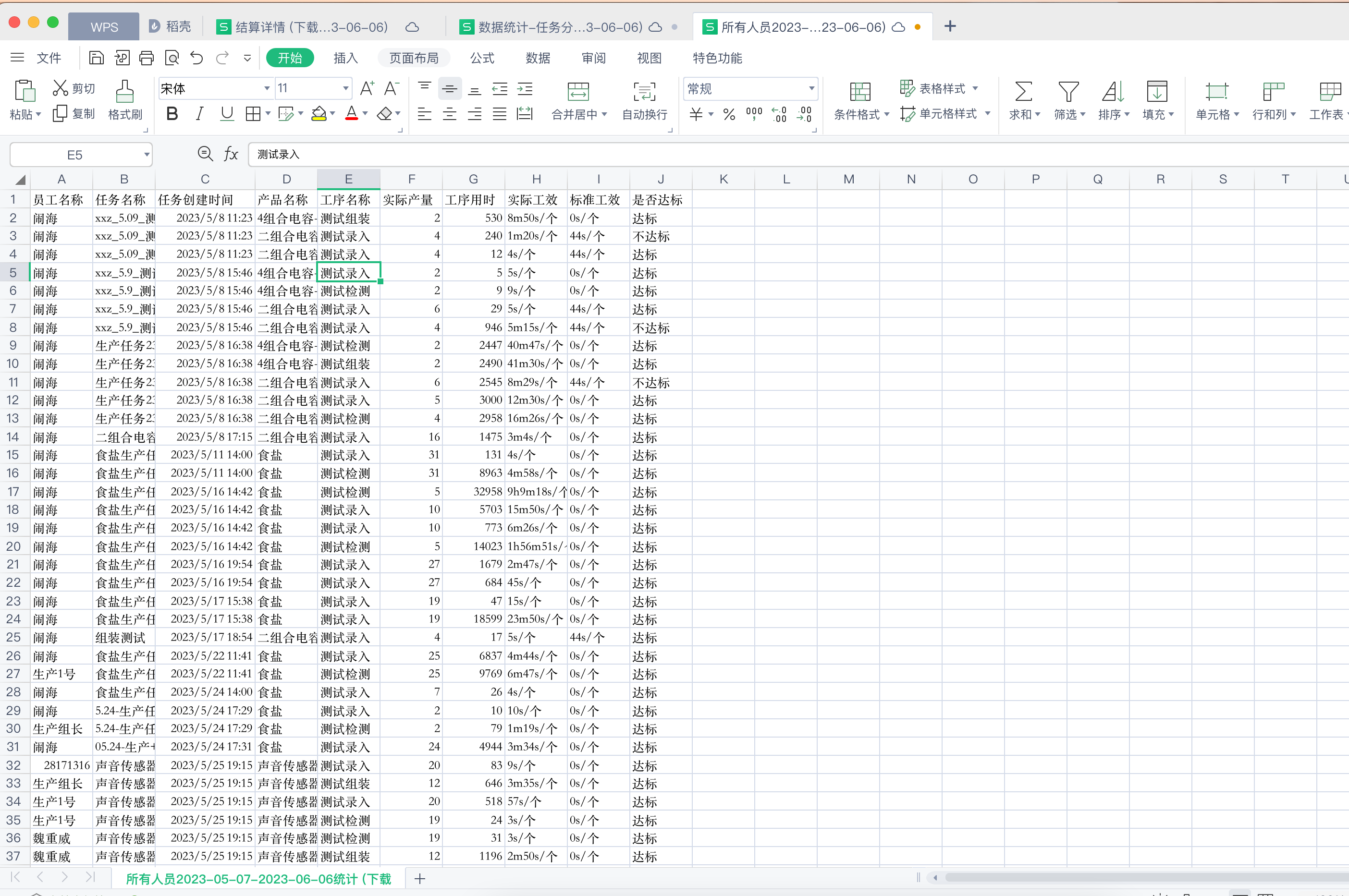
Task: Click the borders grid icon
Action: point(253,114)
